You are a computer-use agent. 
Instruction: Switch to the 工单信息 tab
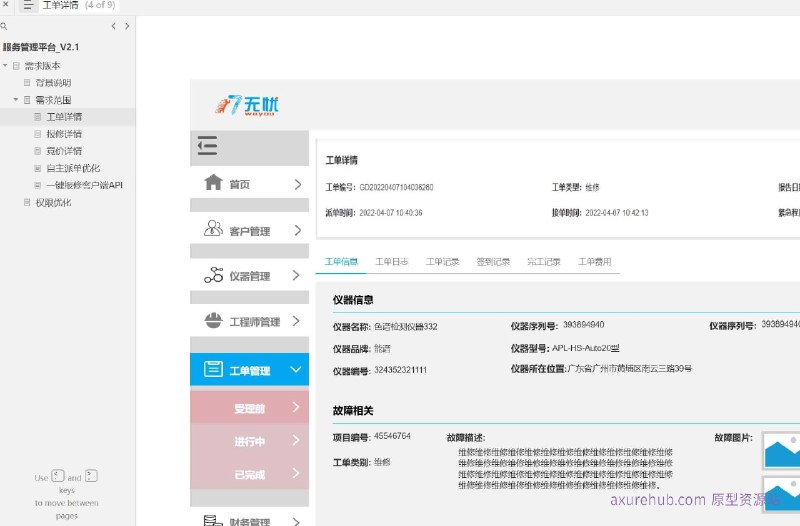click(341, 262)
